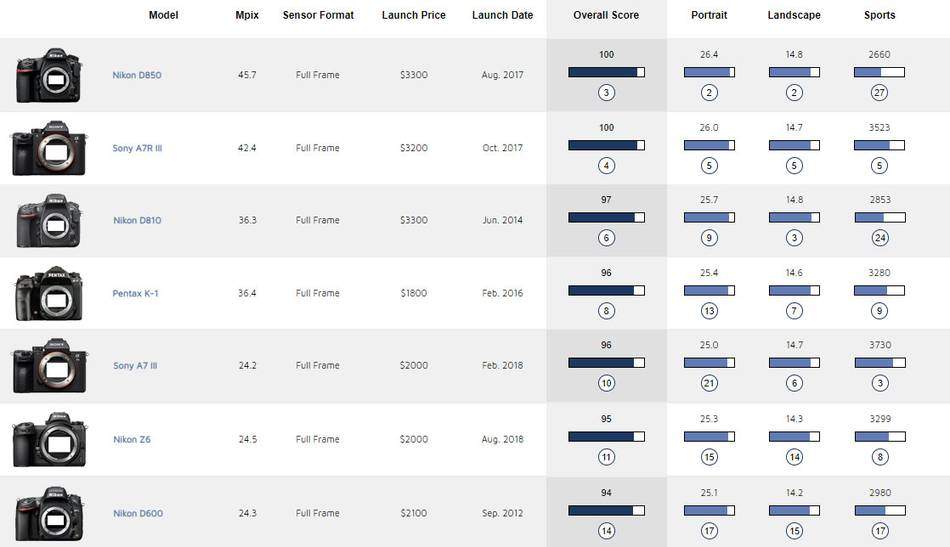Open the Nikon D600 model link
This screenshot has height=547, width=950.
pyautogui.click(x=137, y=513)
